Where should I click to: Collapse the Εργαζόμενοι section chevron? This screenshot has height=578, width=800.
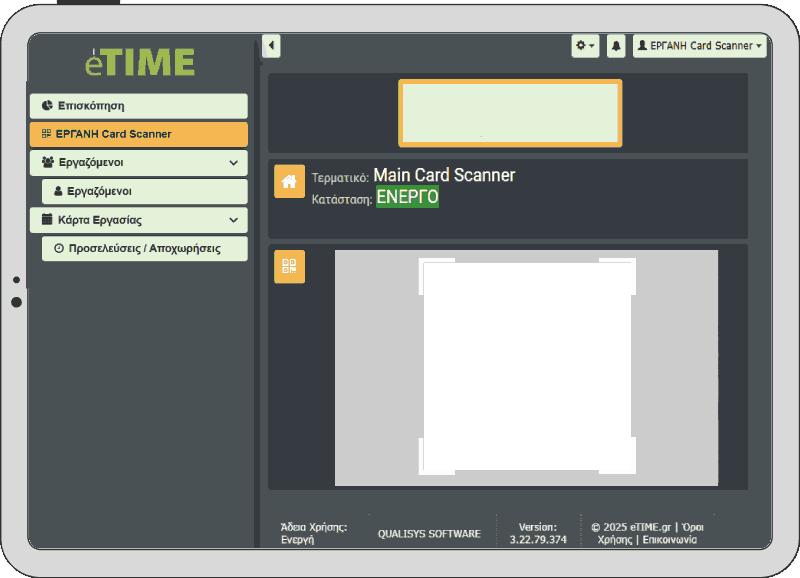(234, 163)
